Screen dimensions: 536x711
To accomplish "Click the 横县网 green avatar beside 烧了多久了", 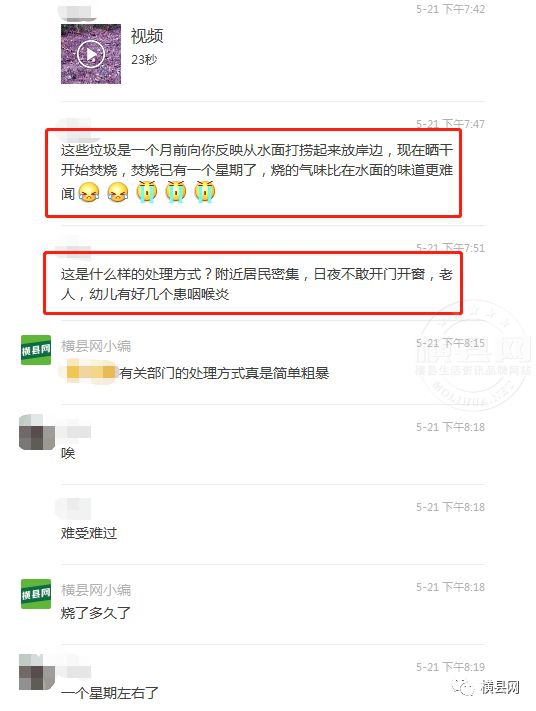I will click(36, 594).
